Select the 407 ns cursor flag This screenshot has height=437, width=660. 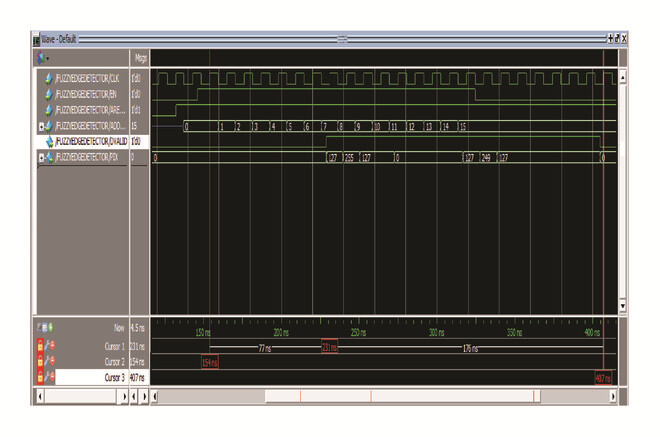tap(603, 378)
